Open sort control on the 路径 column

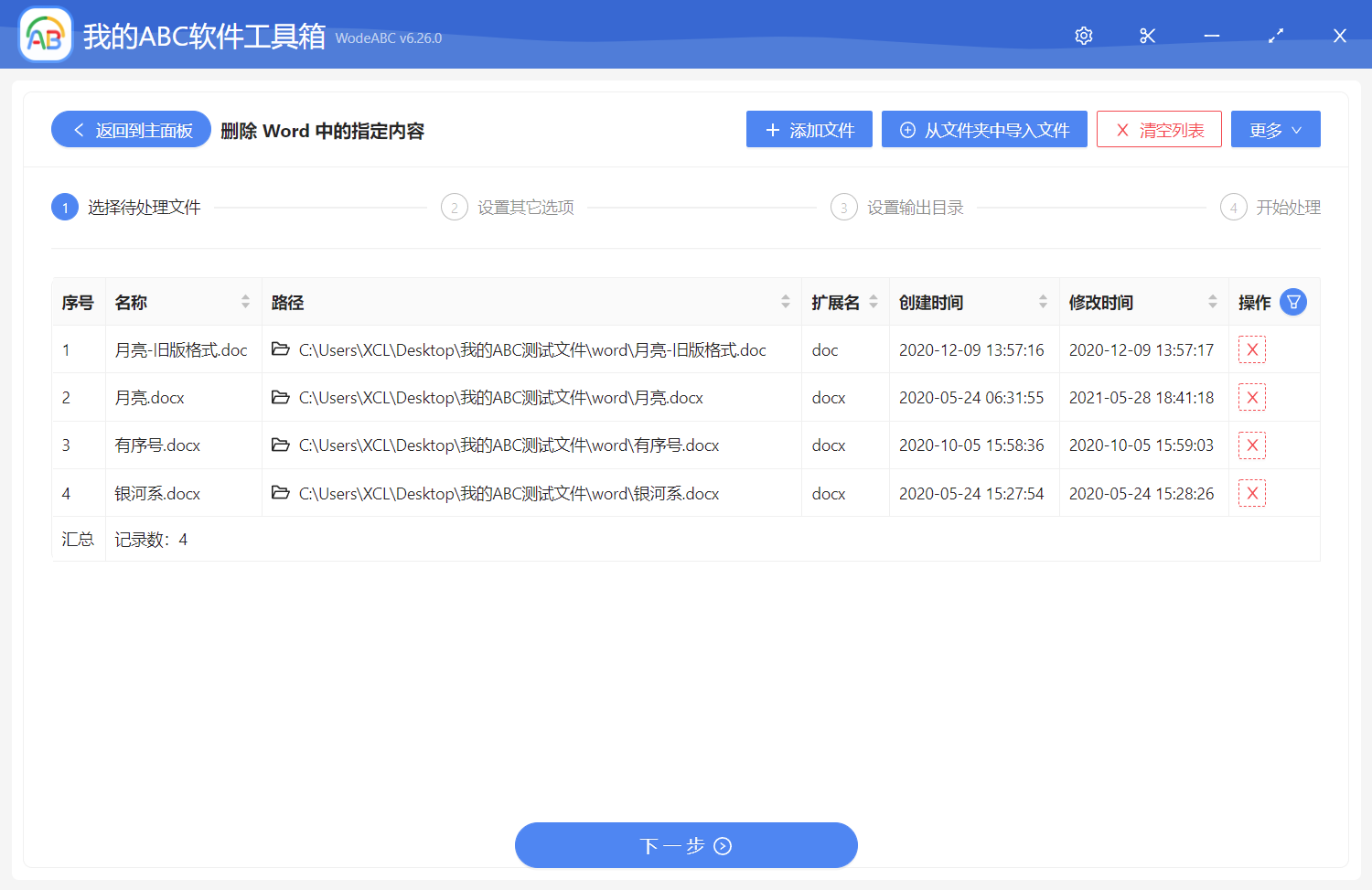785,302
